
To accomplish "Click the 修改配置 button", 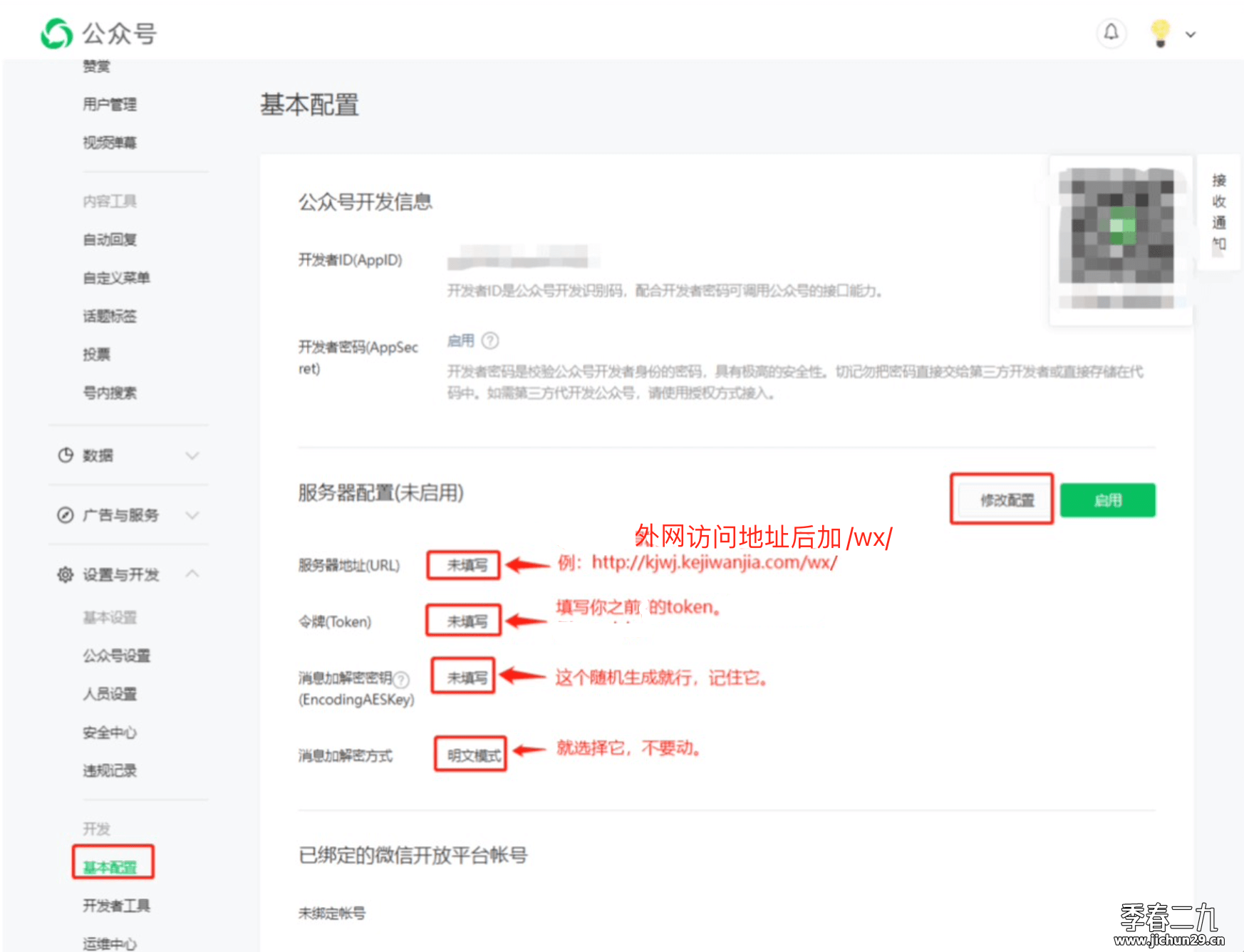I will [1007, 500].
